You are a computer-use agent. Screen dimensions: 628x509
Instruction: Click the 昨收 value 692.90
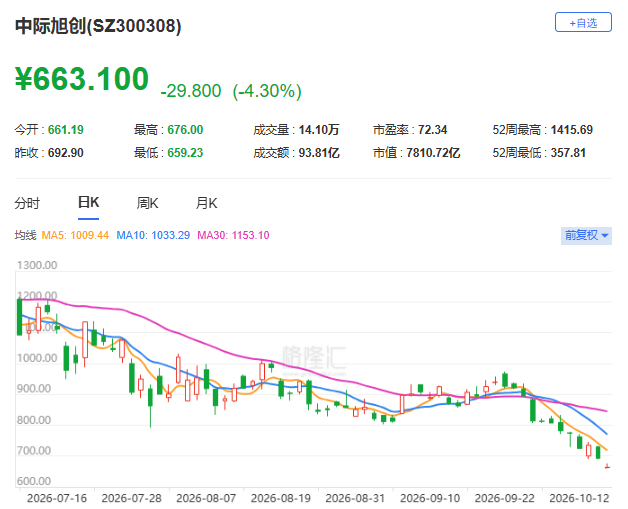[x=66, y=153]
